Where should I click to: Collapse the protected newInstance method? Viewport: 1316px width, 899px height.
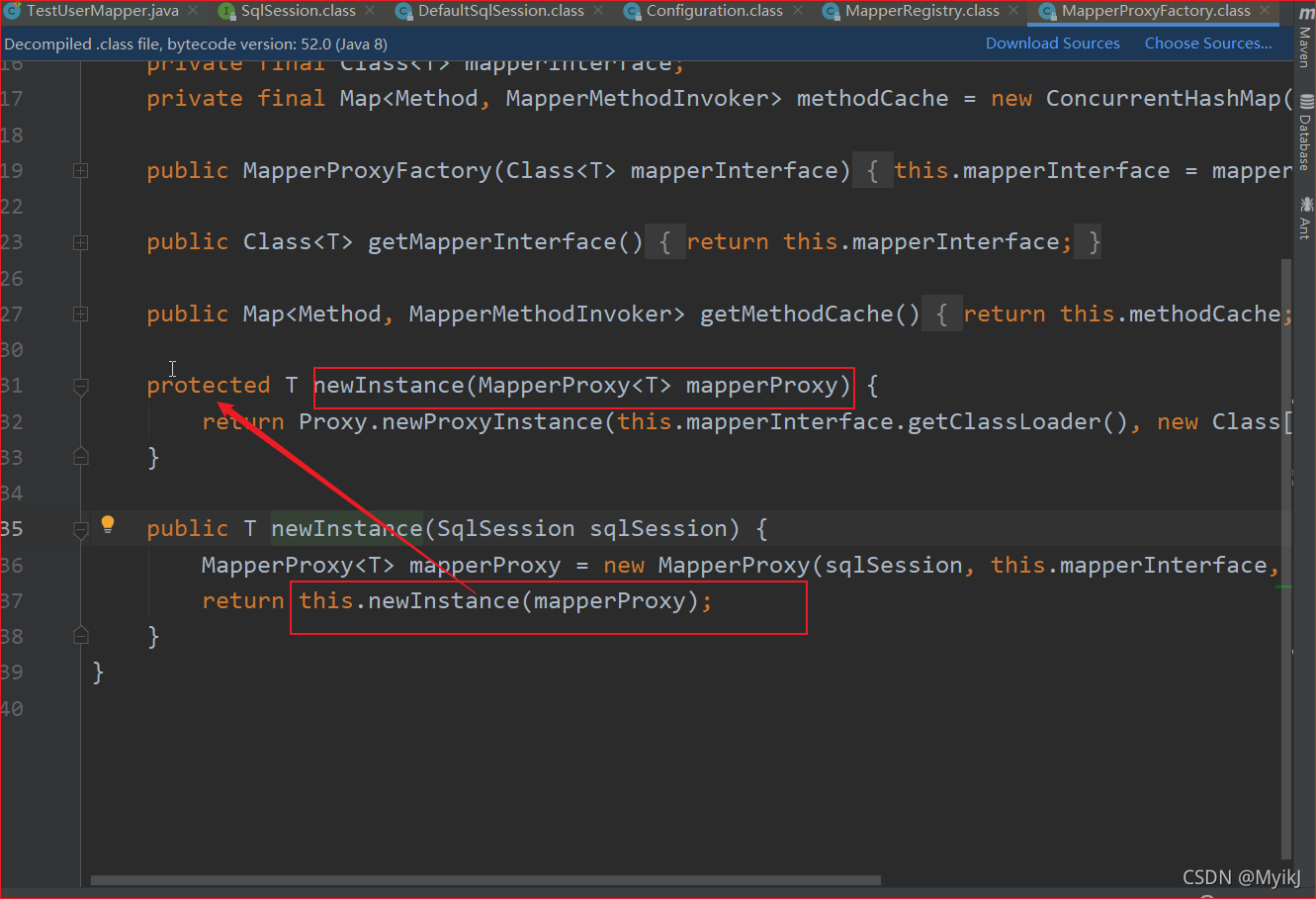coord(81,386)
